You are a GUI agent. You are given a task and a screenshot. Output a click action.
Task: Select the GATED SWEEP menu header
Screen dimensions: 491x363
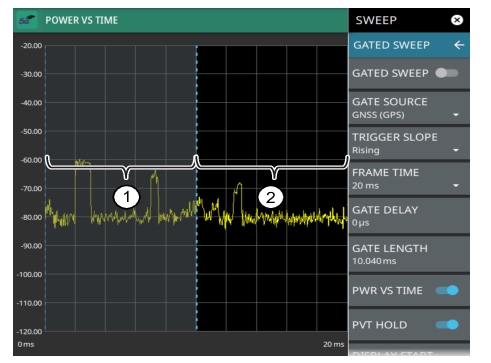coord(409,45)
